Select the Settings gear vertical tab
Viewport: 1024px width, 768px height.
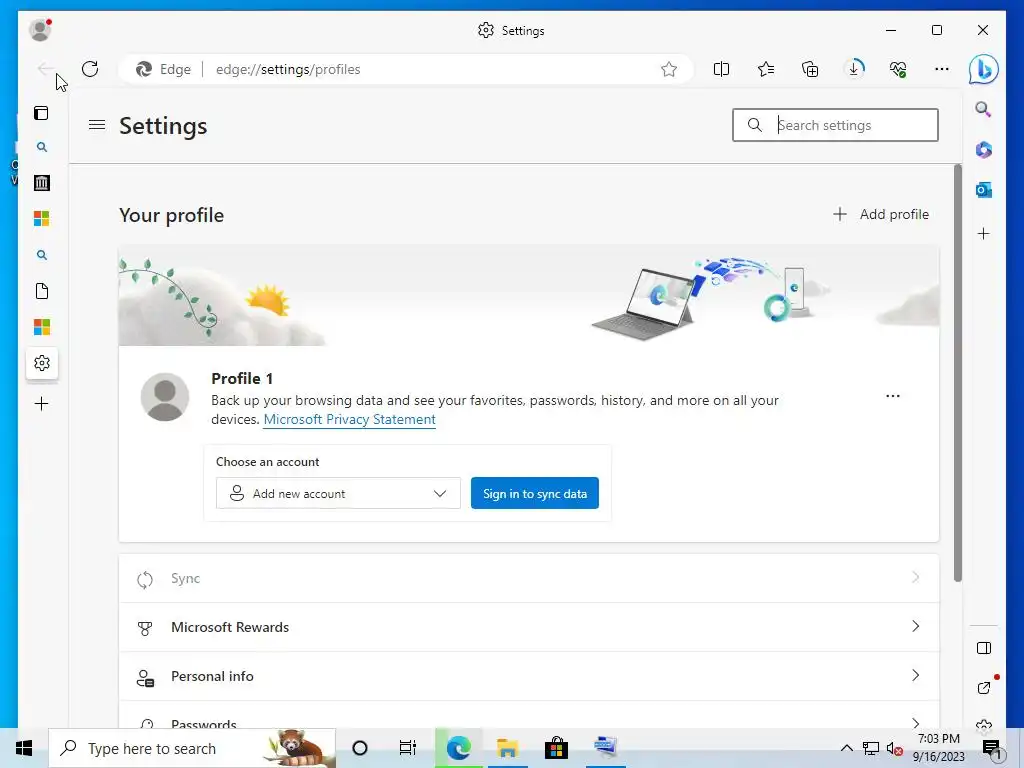point(42,363)
